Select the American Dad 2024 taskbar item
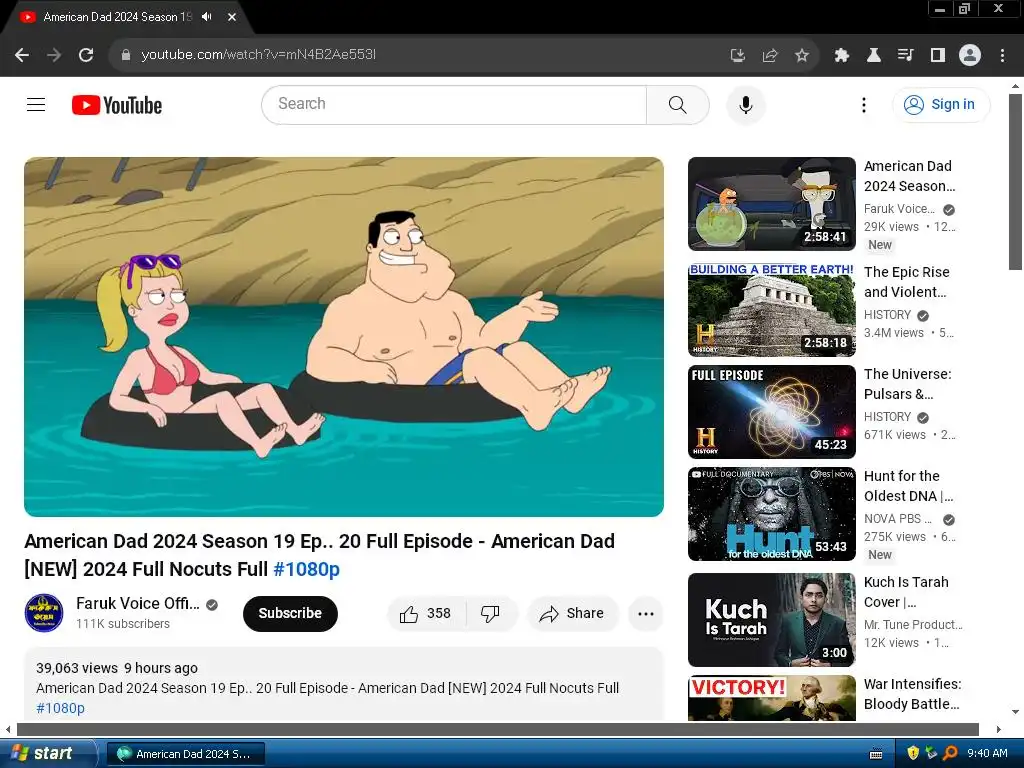 185,754
